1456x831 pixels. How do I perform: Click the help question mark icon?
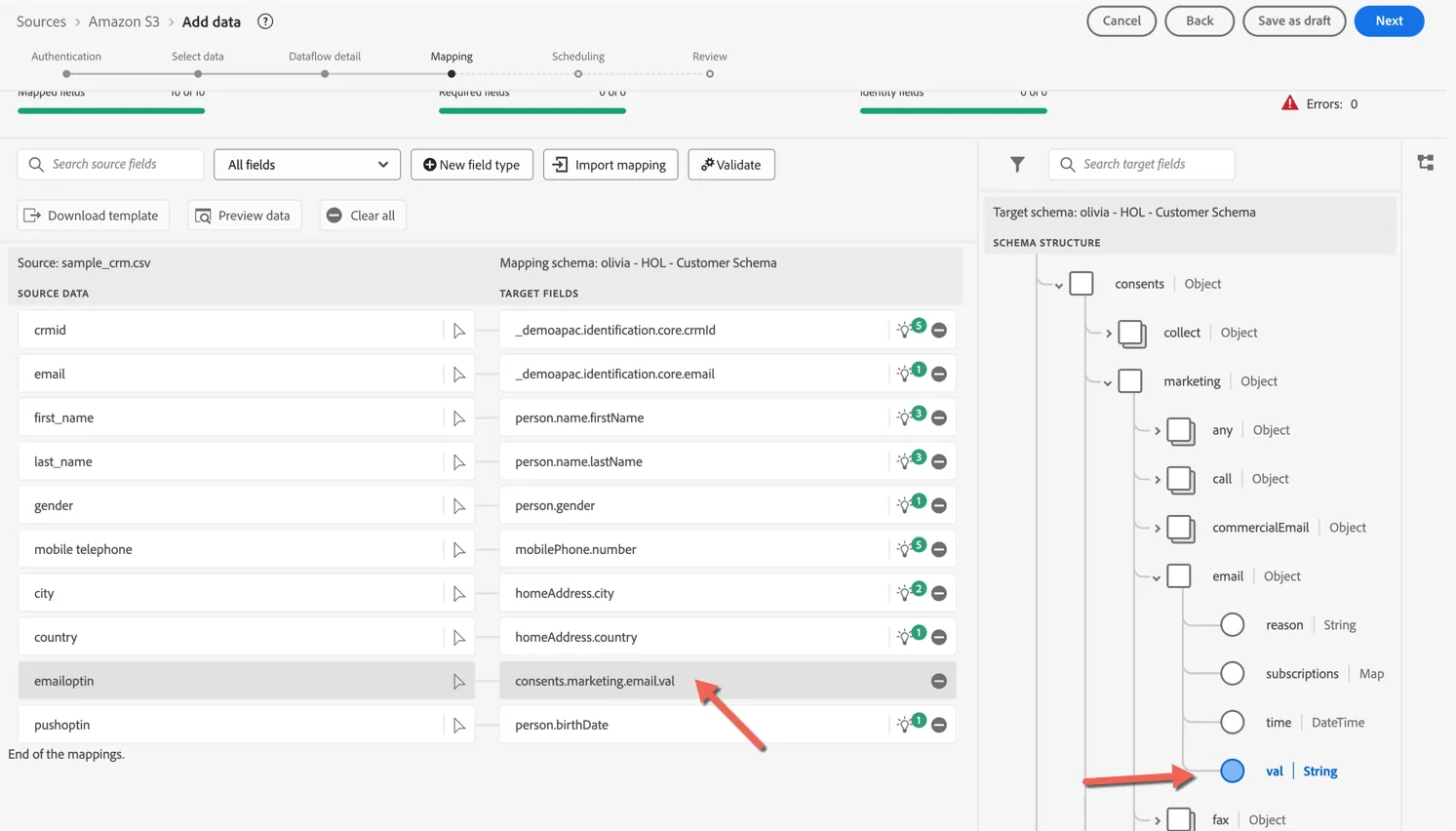[x=265, y=21]
